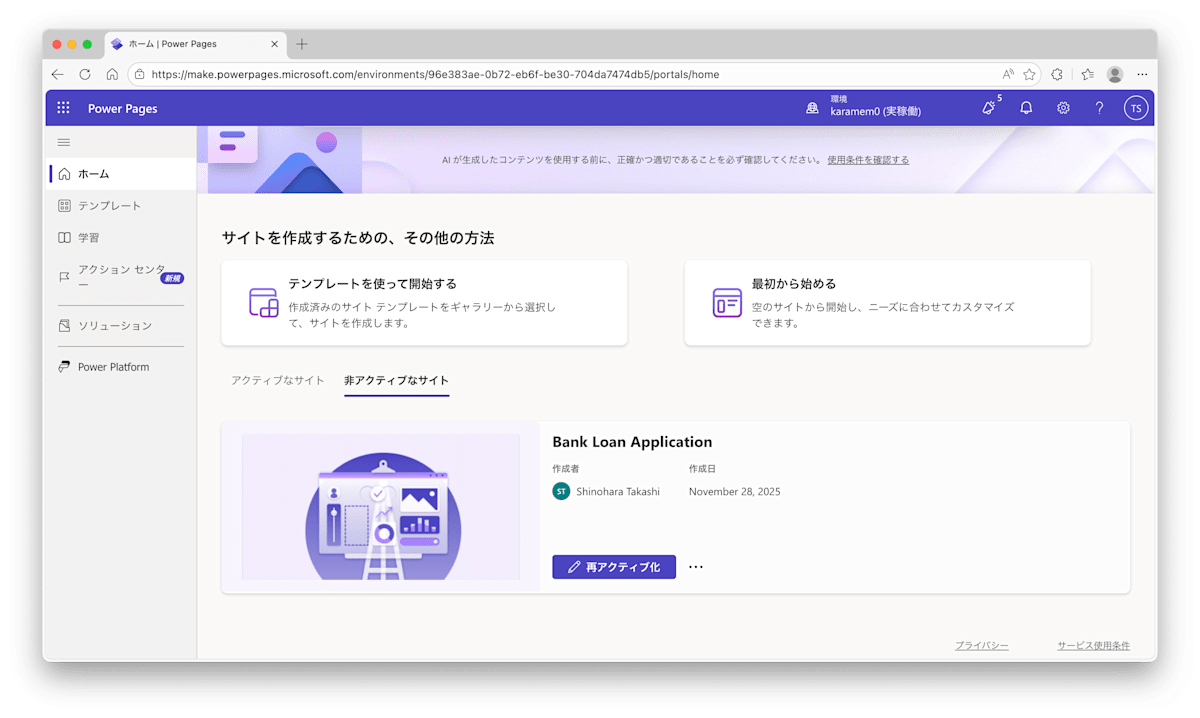Open the favorites list icon

click(1087, 74)
